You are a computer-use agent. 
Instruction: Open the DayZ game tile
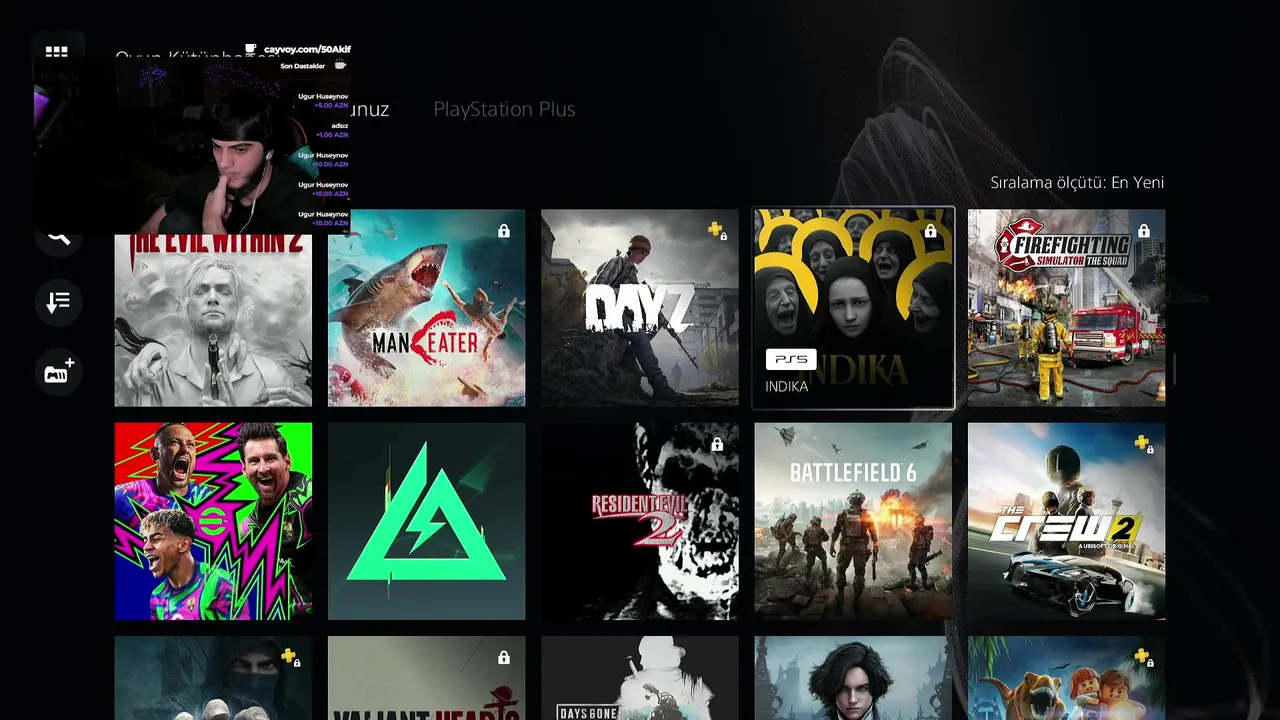pos(640,308)
